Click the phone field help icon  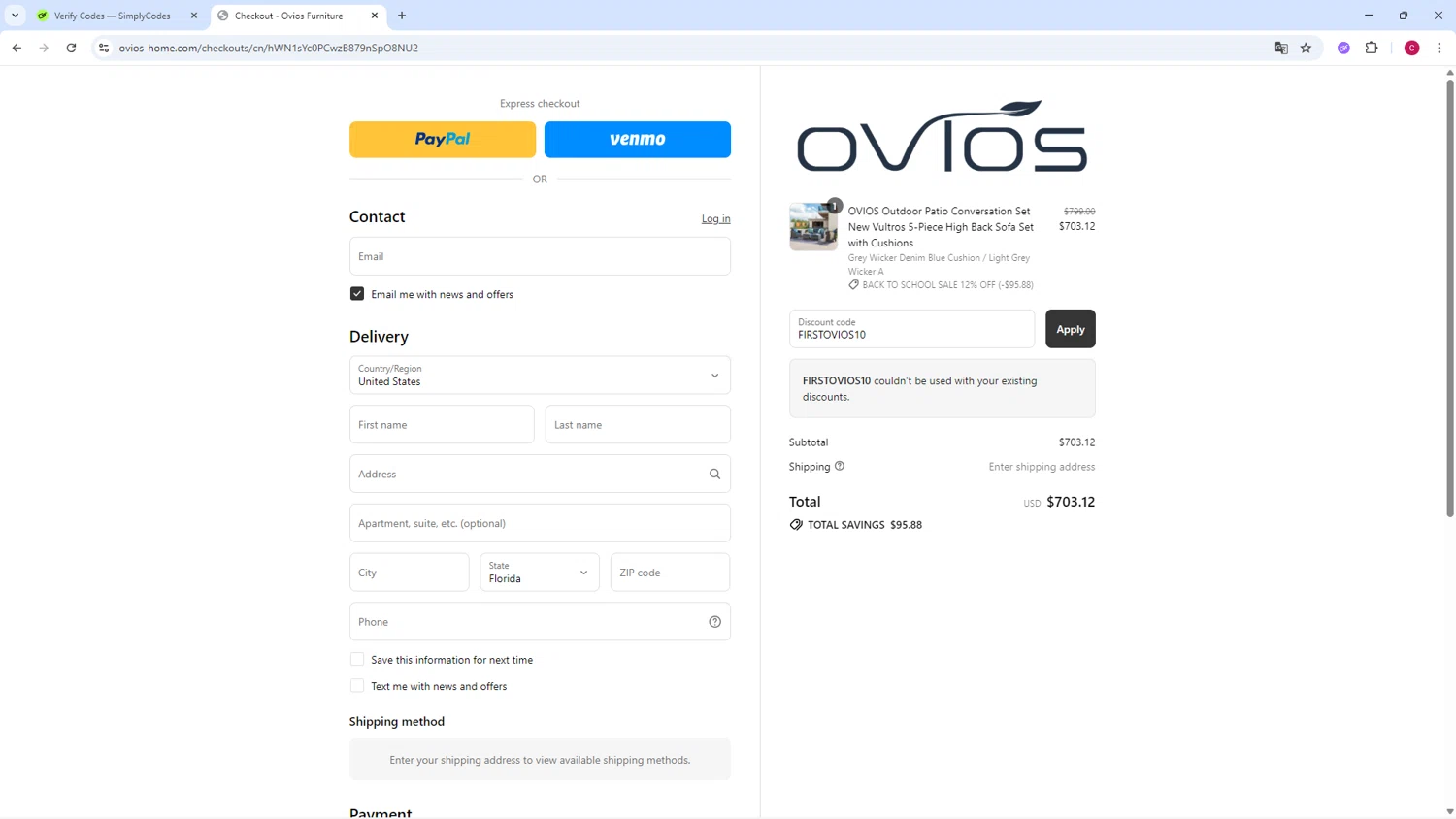click(714, 622)
